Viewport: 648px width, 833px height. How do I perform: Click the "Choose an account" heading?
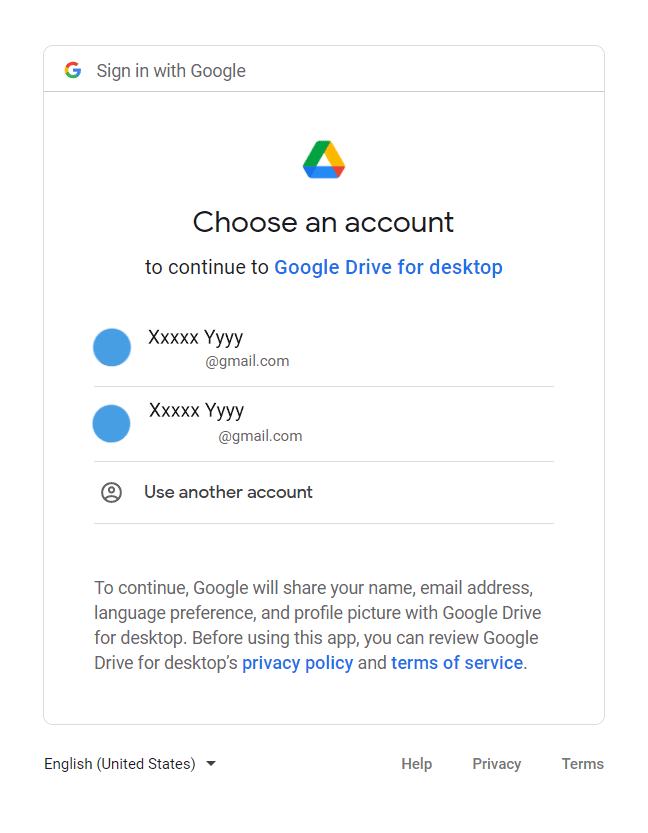coord(323,222)
